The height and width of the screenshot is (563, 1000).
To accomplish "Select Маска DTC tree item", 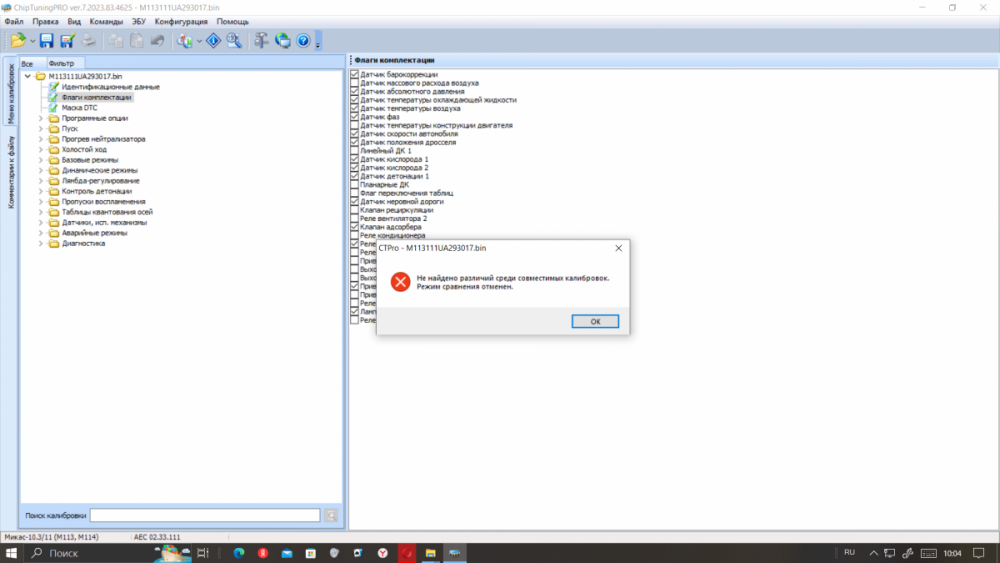I will pyautogui.click(x=80, y=108).
